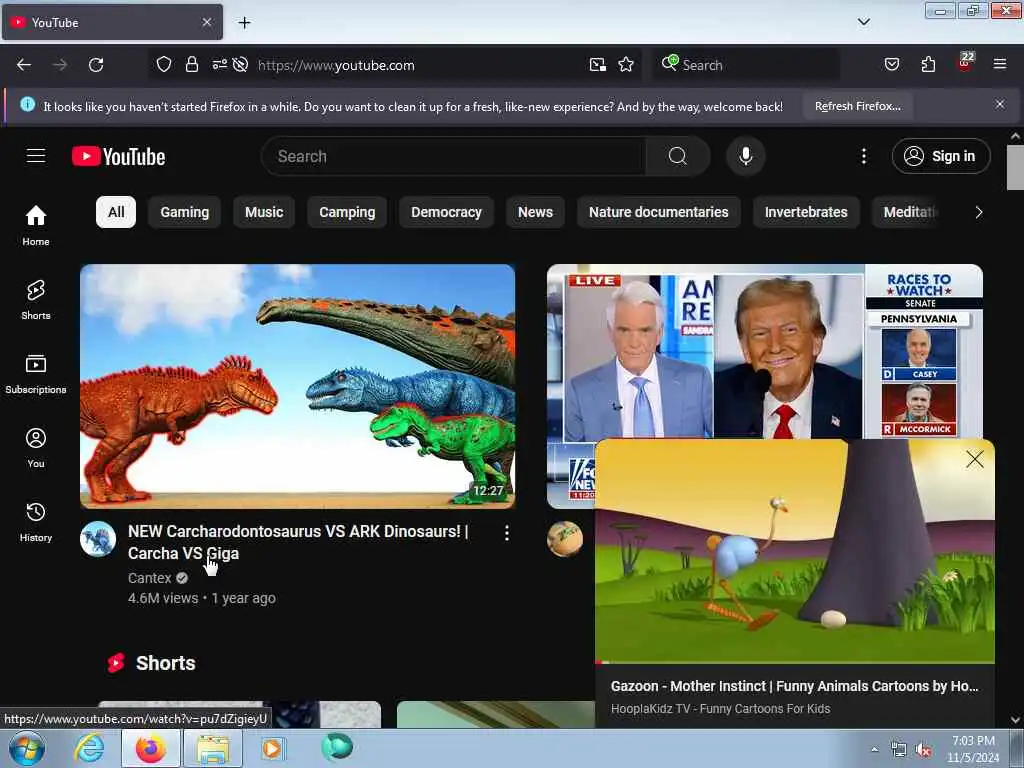Click the page vertical scrollbar thumb
This screenshot has width=1024, height=768.
coord(1015,167)
